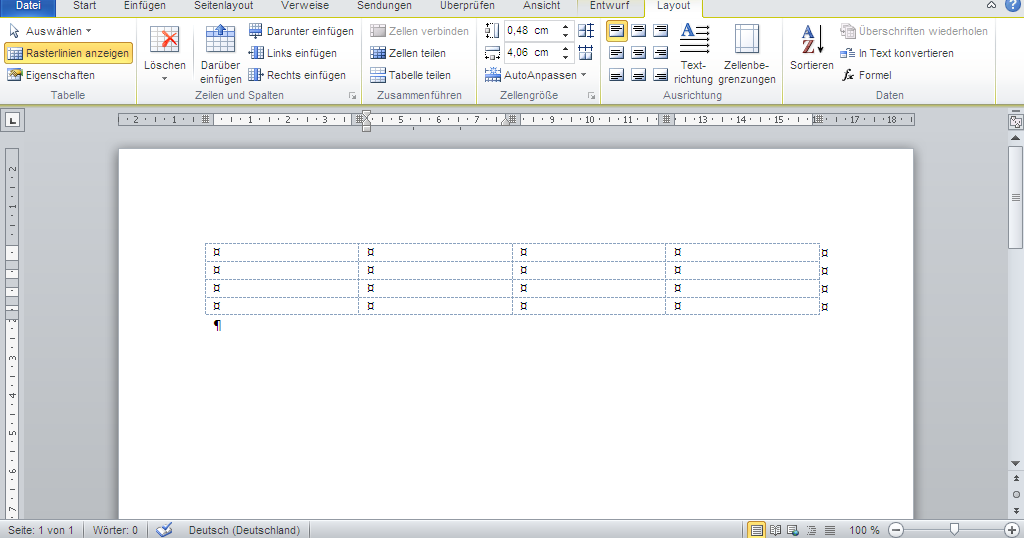Image resolution: width=1024 pixels, height=538 pixels.
Task: Select align top left cell alignment
Action: coord(616,31)
